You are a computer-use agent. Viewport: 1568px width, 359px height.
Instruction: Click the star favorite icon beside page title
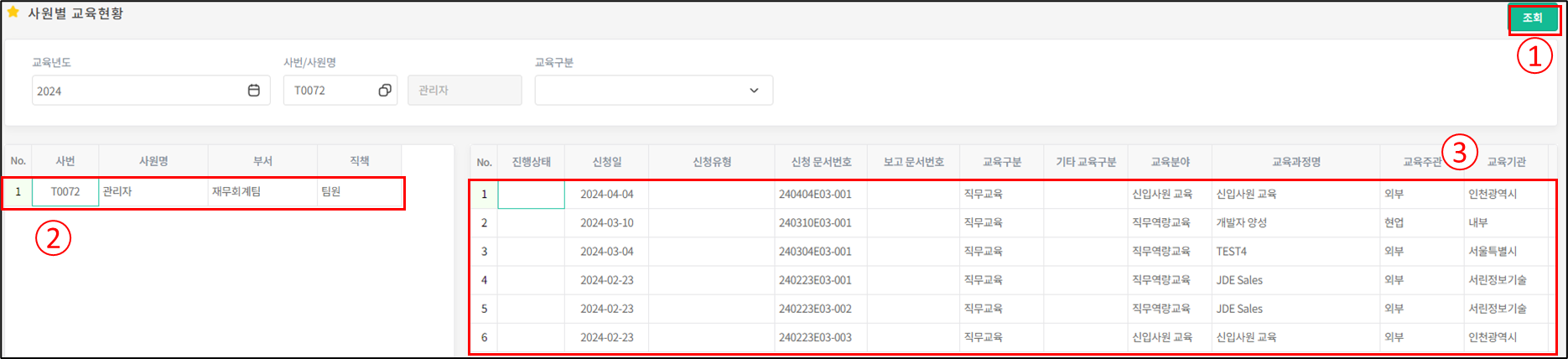click(x=13, y=13)
